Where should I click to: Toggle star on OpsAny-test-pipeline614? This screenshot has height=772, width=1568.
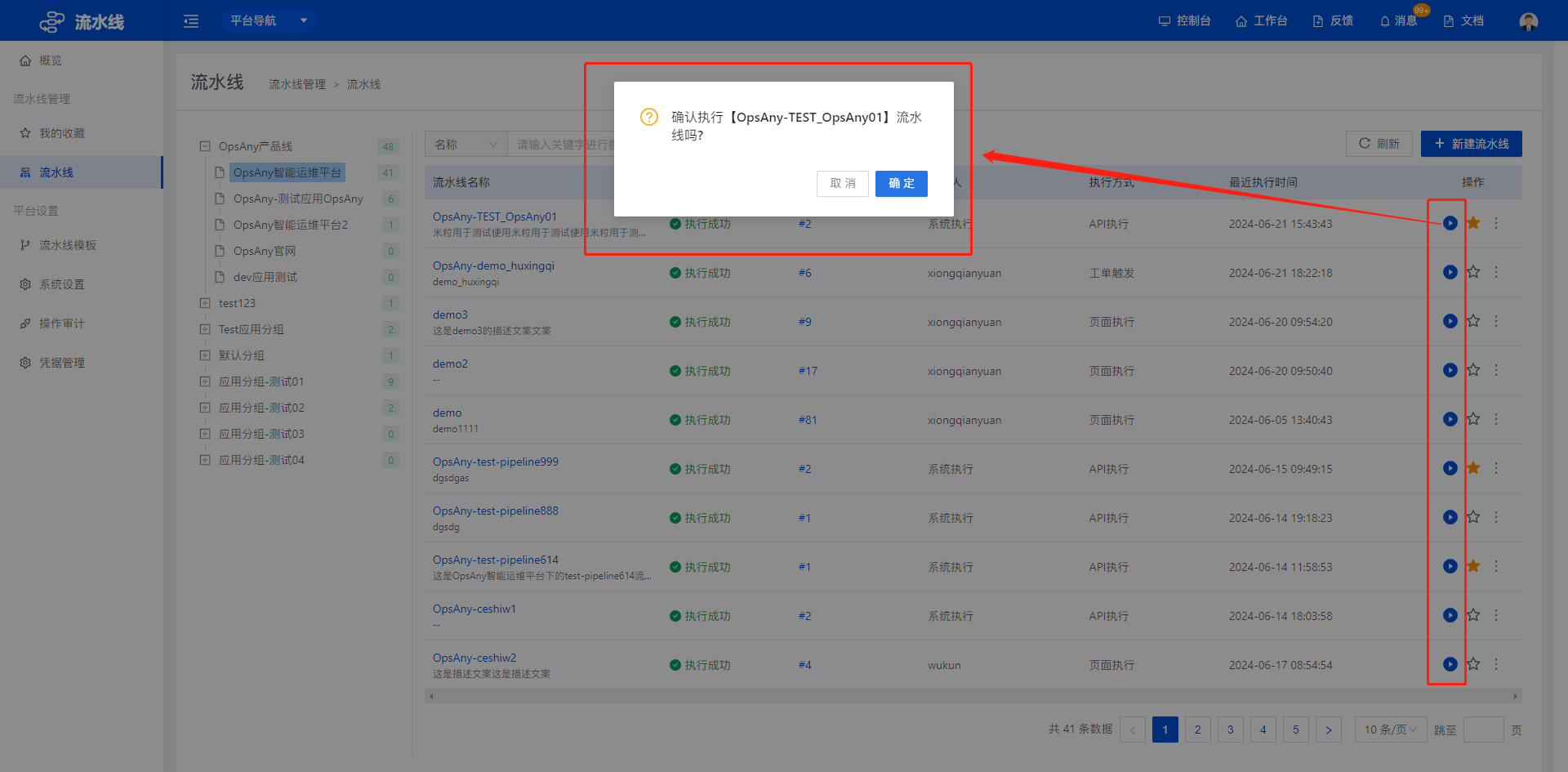click(x=1473, y=566)
